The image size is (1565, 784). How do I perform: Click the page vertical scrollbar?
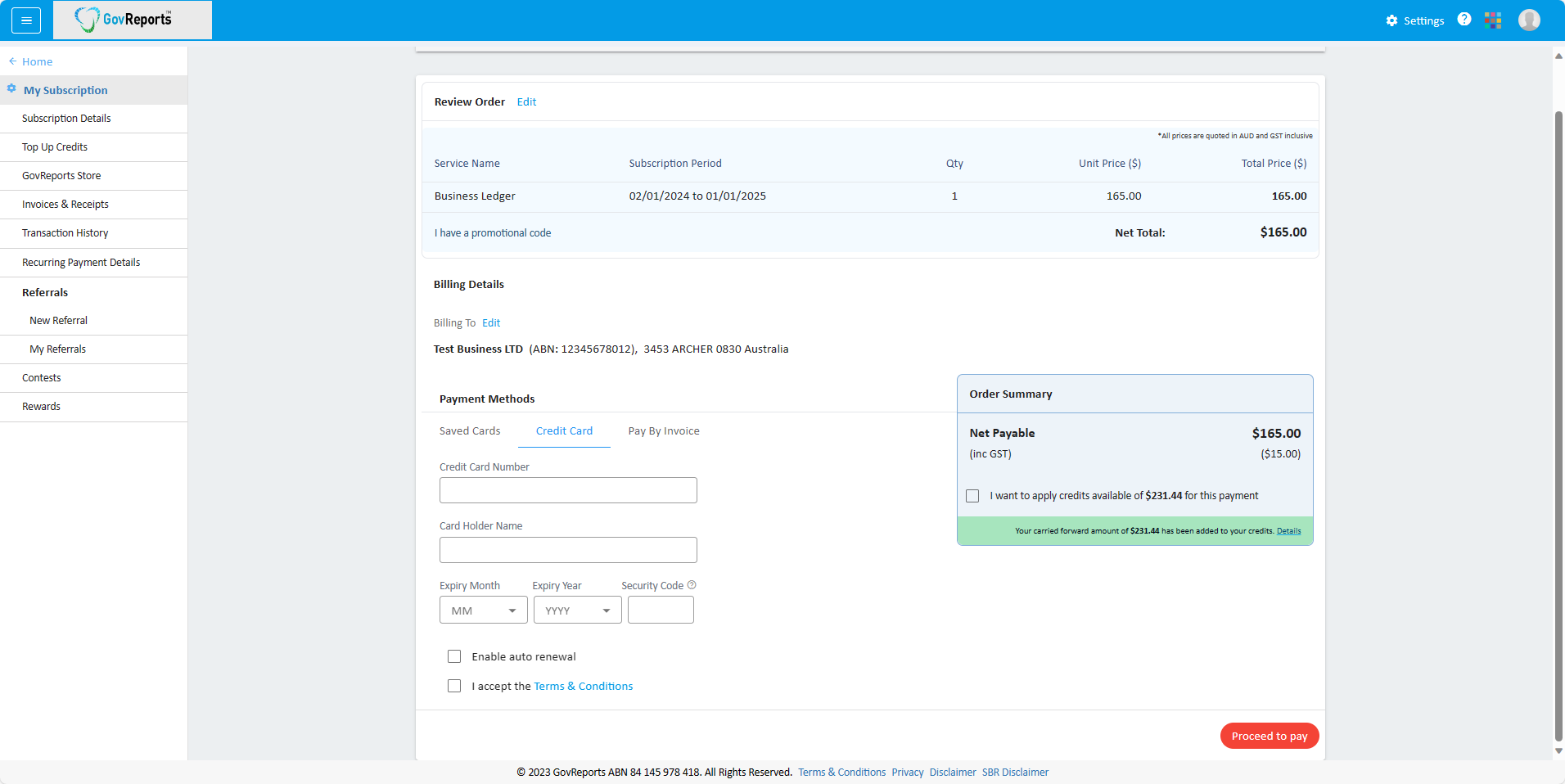[x=1558, y=426]
